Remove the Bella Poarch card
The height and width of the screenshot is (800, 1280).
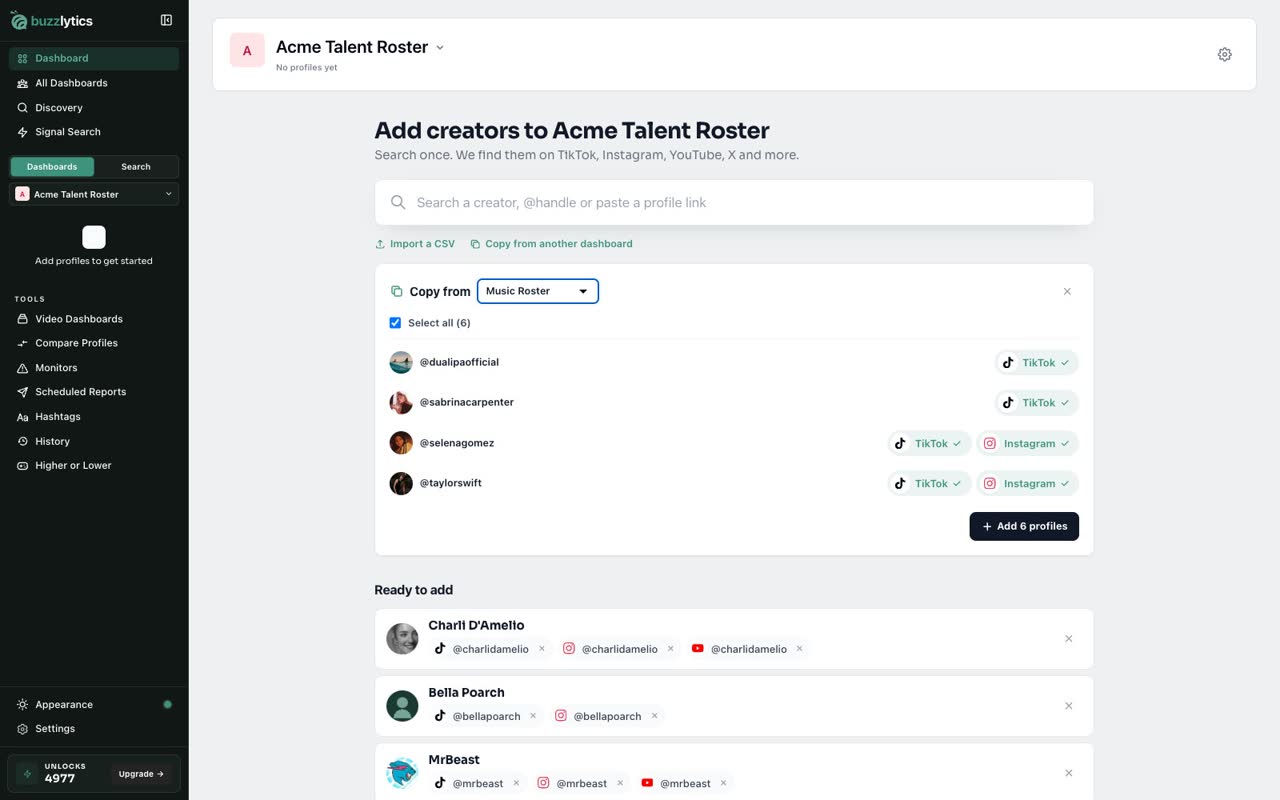[x=1068, y=706]
